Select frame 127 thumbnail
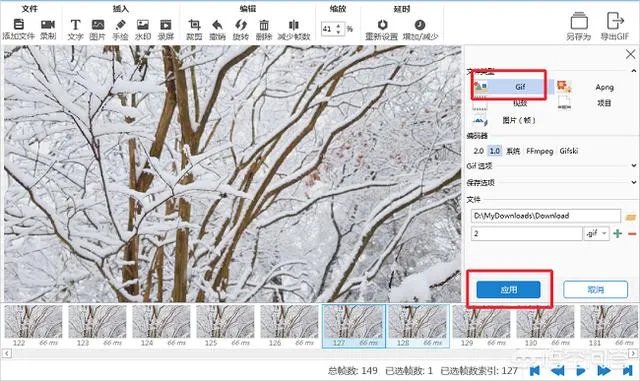The image size is (640, 381). [x=354, y=326]
